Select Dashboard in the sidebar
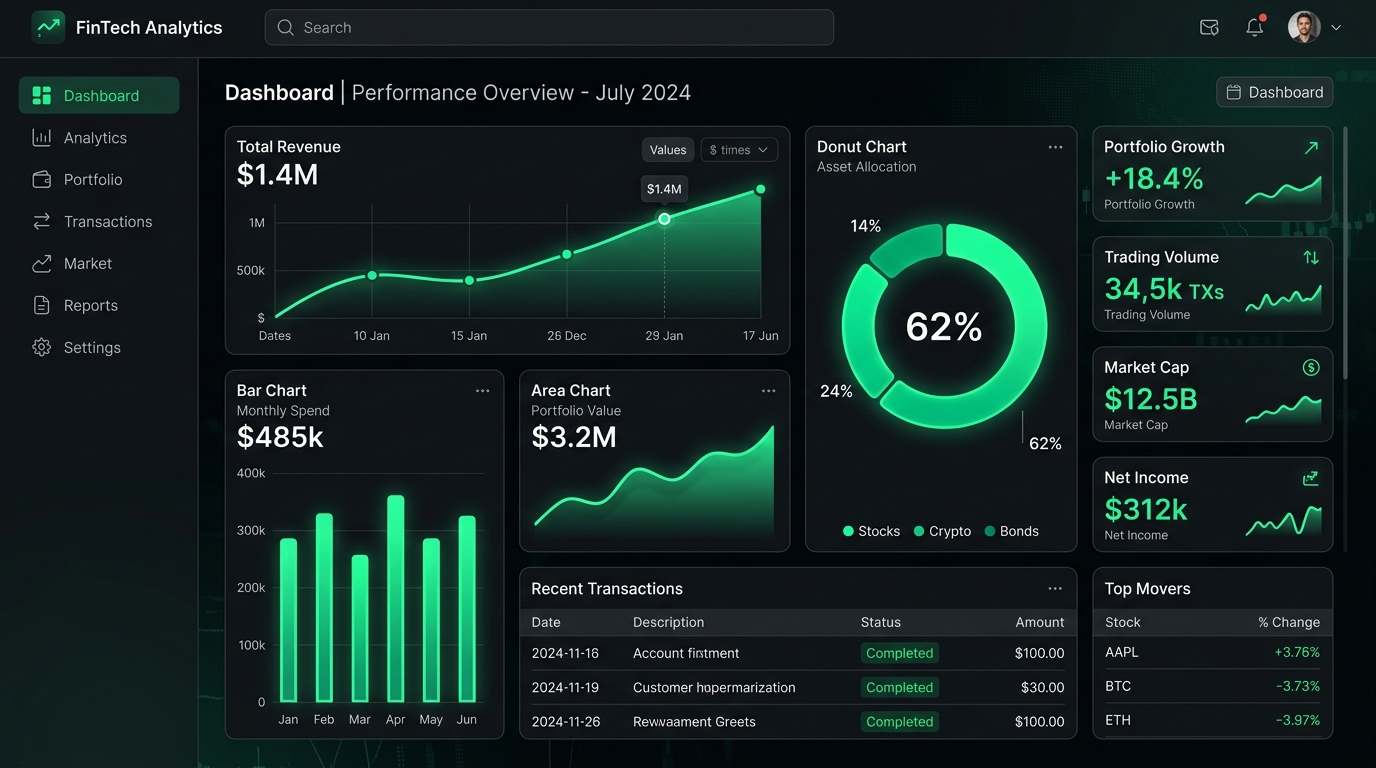 pyautogui.click(x=99, y=96)
